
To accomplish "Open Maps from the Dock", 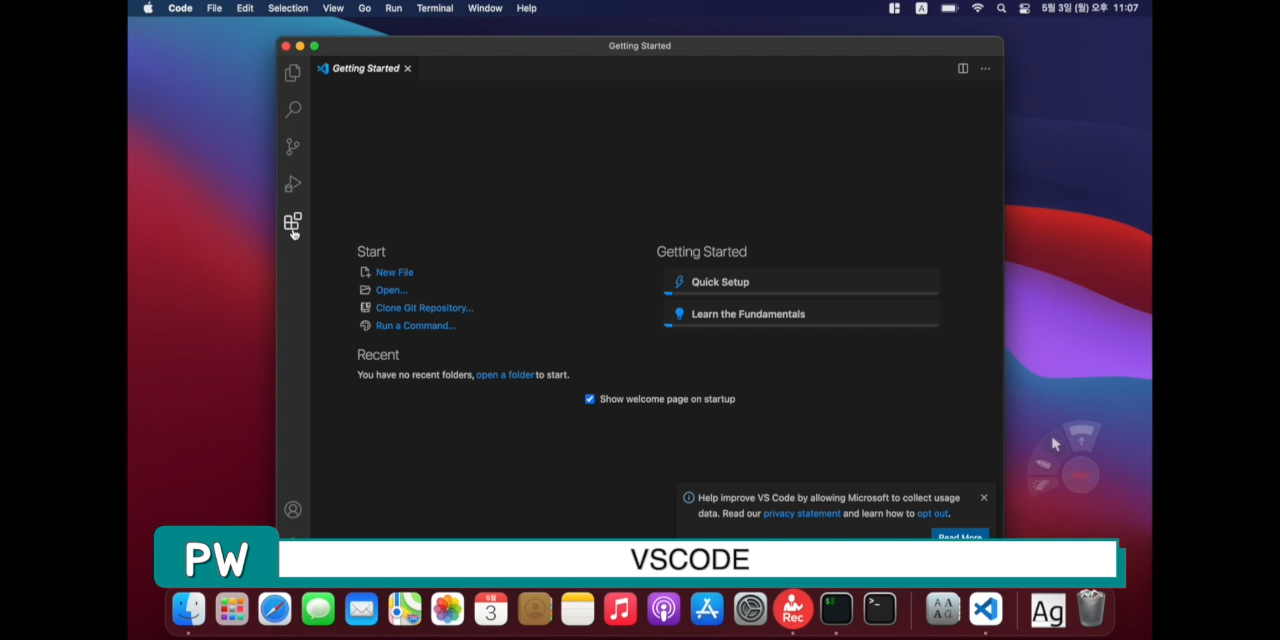I will (x=404, y=609).
